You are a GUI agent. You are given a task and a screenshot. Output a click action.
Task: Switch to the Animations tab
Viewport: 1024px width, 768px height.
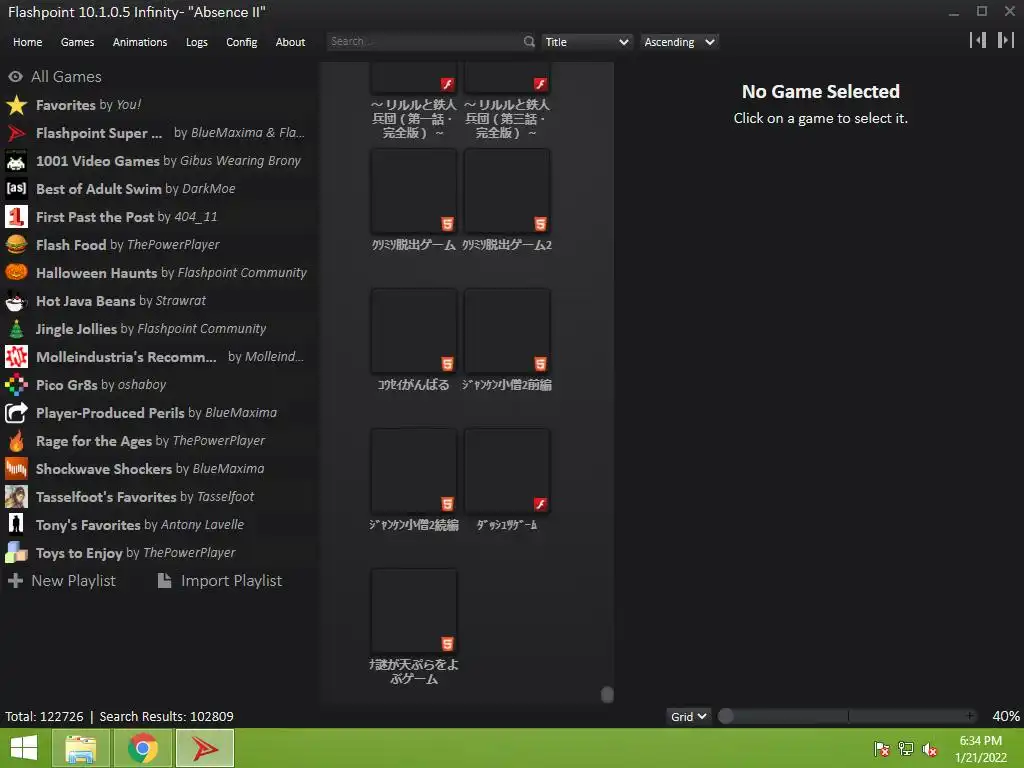click(140, 42)
